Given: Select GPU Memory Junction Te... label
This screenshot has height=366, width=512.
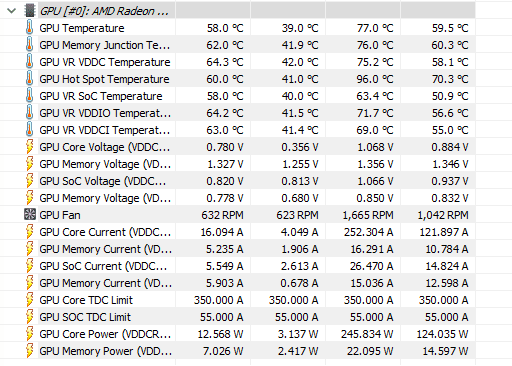Looking at the screenshot, I should click(105, 45).
